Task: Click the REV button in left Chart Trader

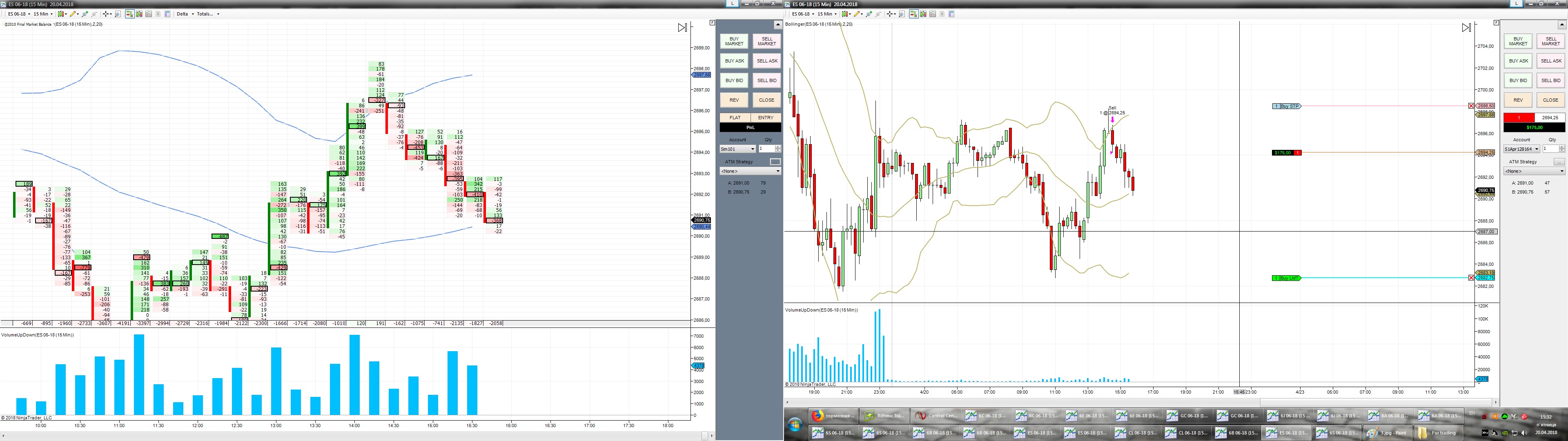Action: [734, 100]
